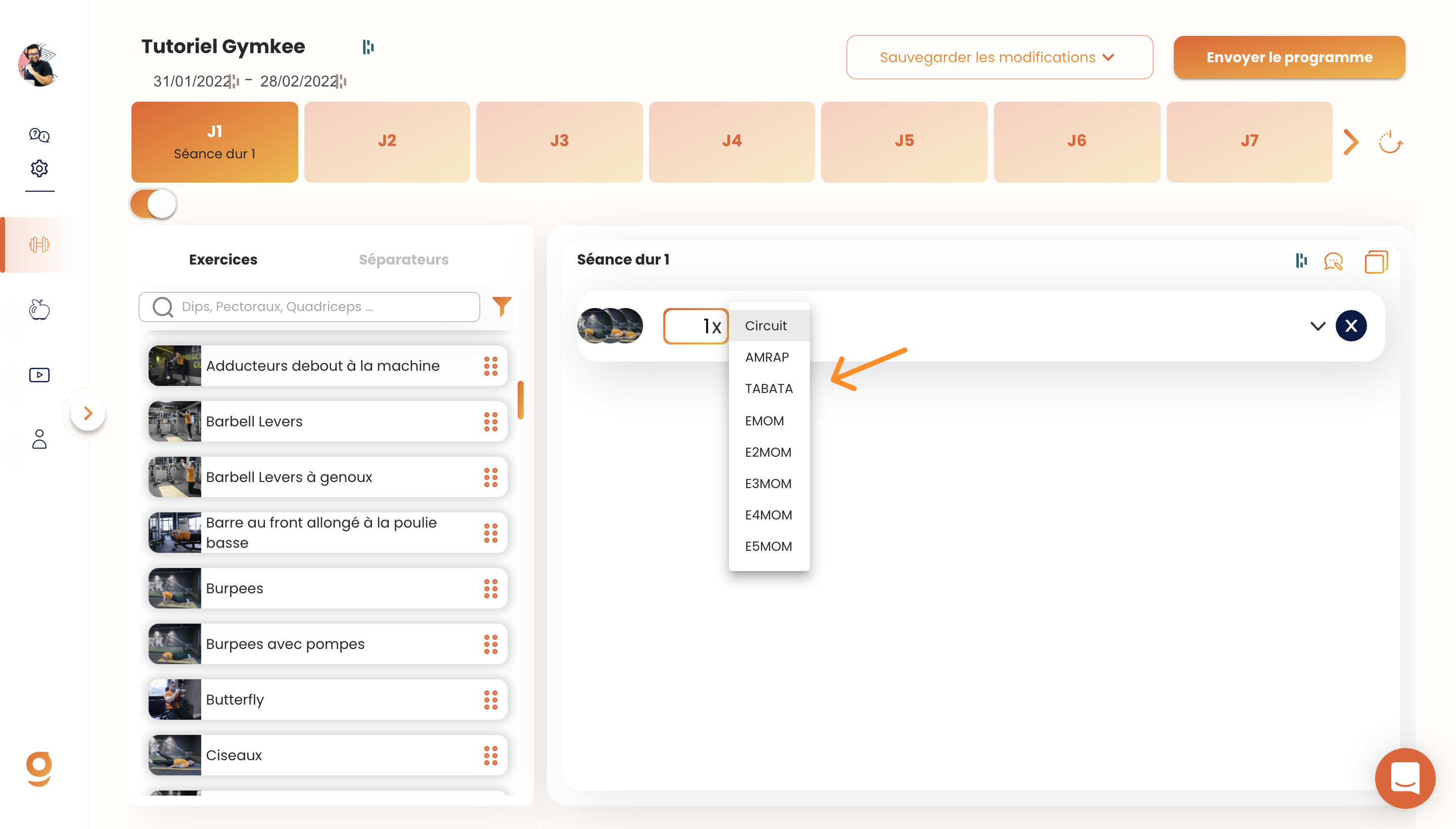Grab drag handle for Barbell Levers

click(x=490, y=422)
